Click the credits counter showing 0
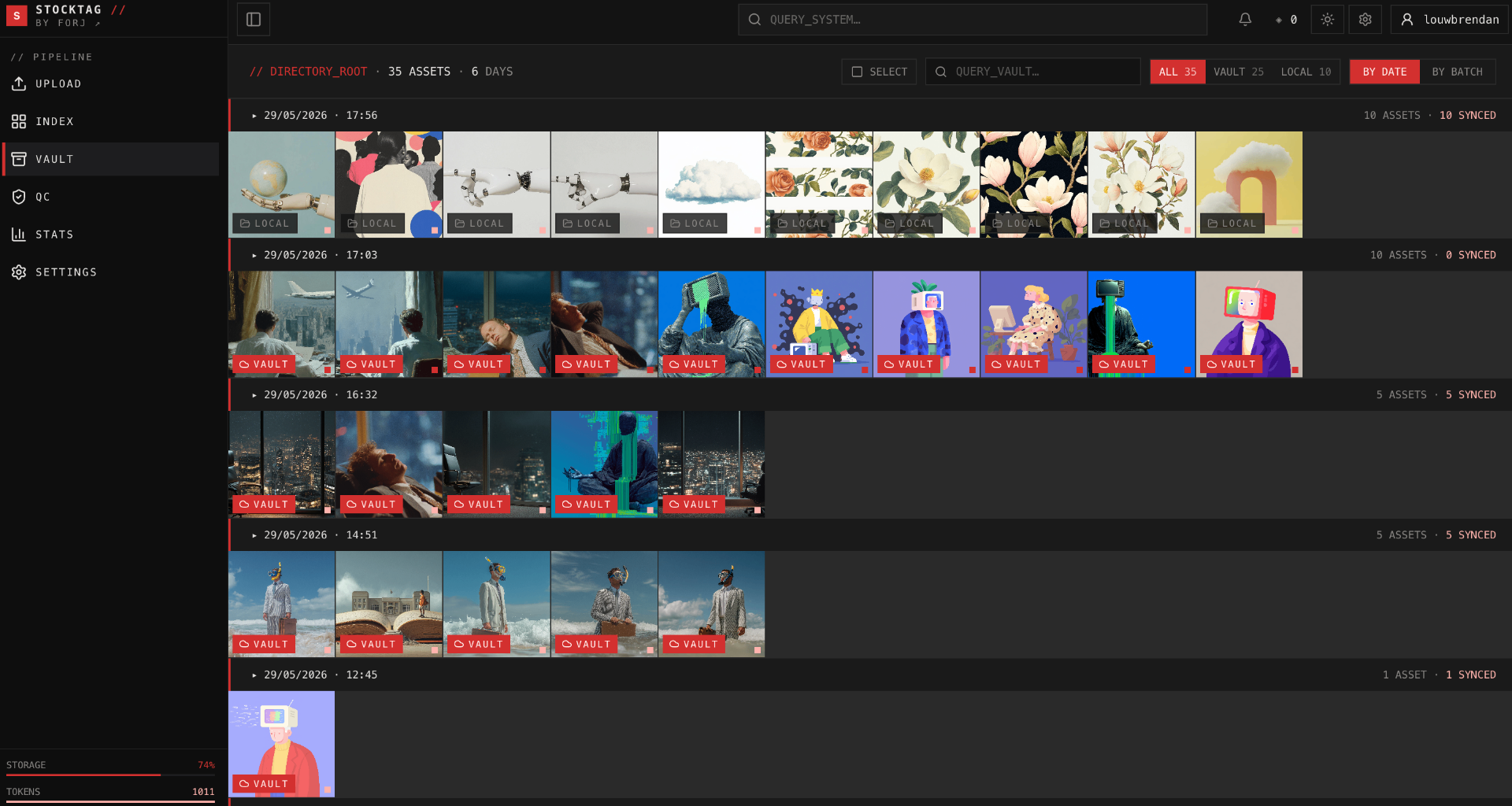1512x806 pixels. (1286, 20)
